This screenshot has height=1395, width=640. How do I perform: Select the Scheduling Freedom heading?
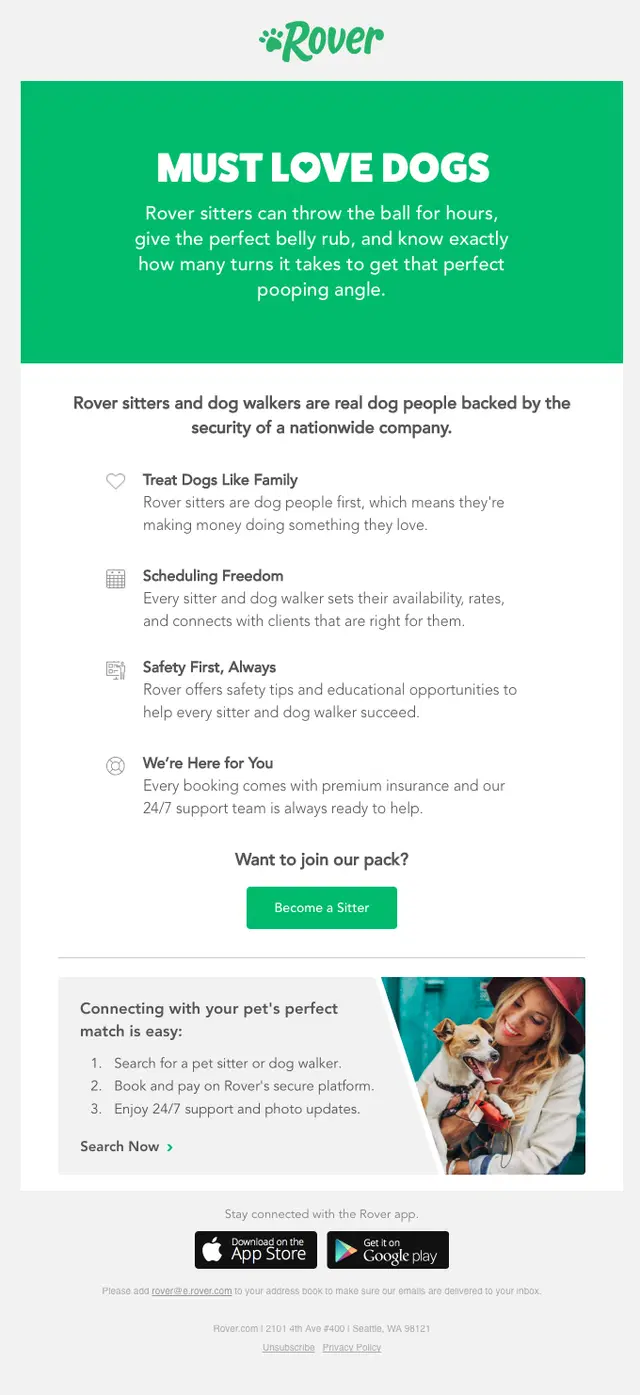(x=213, y=576)
